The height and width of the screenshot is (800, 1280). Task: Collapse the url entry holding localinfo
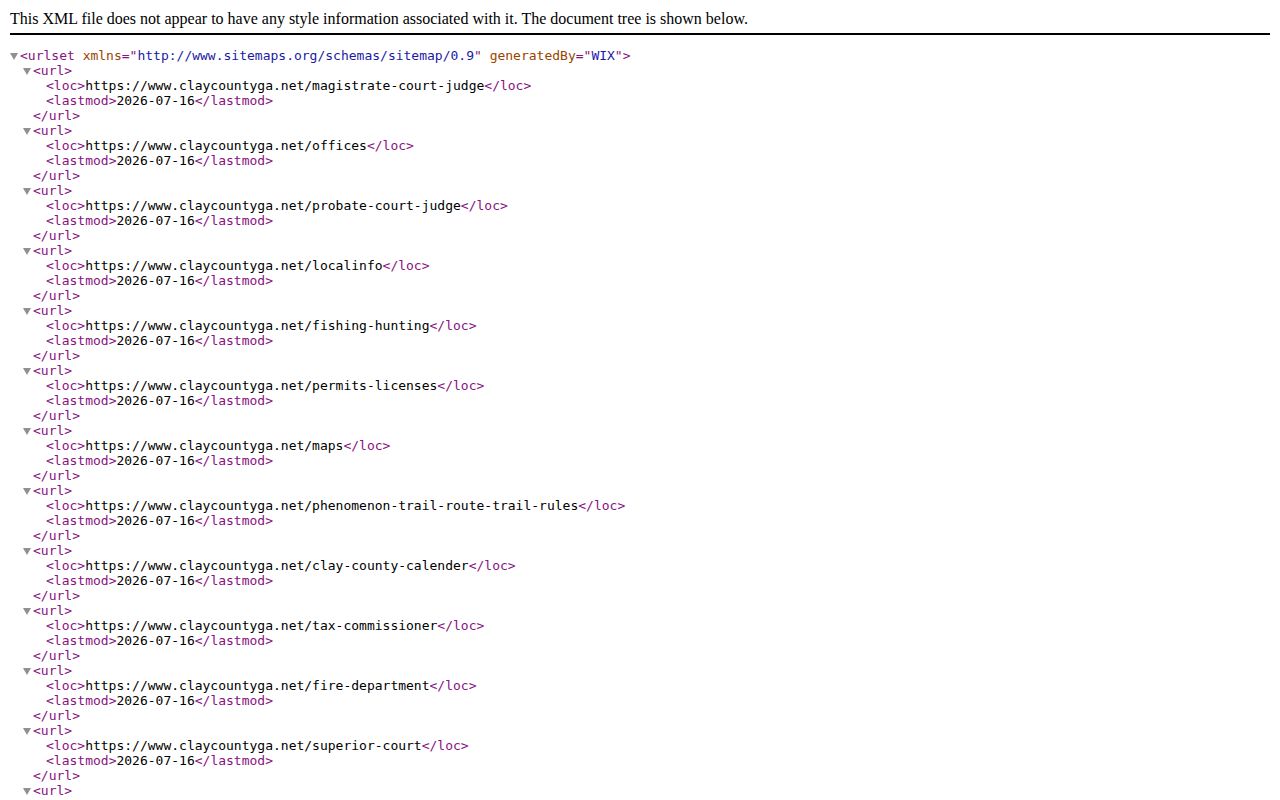pos(27,251)
